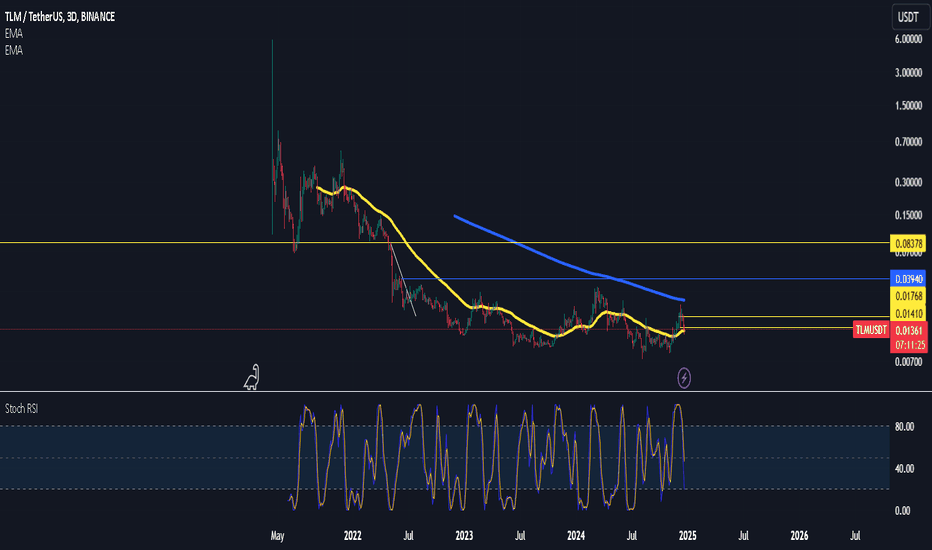
Task: Click the purple lightning bolt event marker
Action: [684, 378]
